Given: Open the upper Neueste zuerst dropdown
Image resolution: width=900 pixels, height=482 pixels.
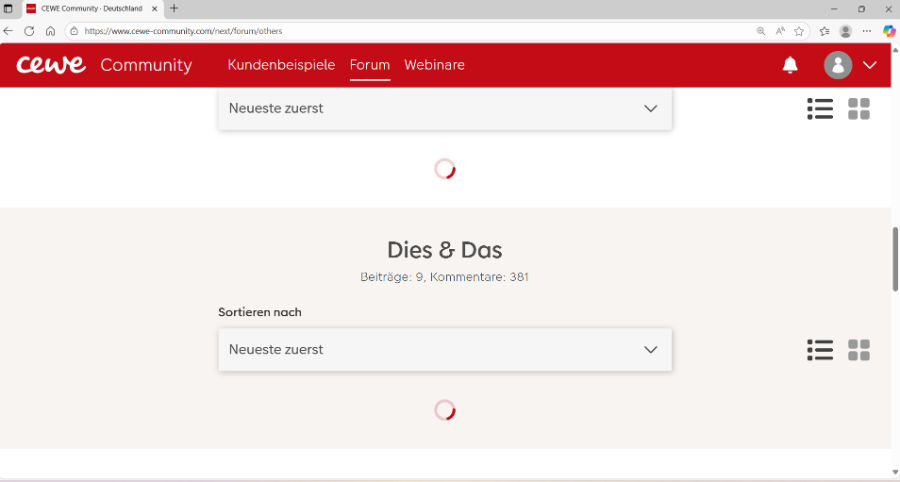Looking at the screenshot, I should coord(444,108).
